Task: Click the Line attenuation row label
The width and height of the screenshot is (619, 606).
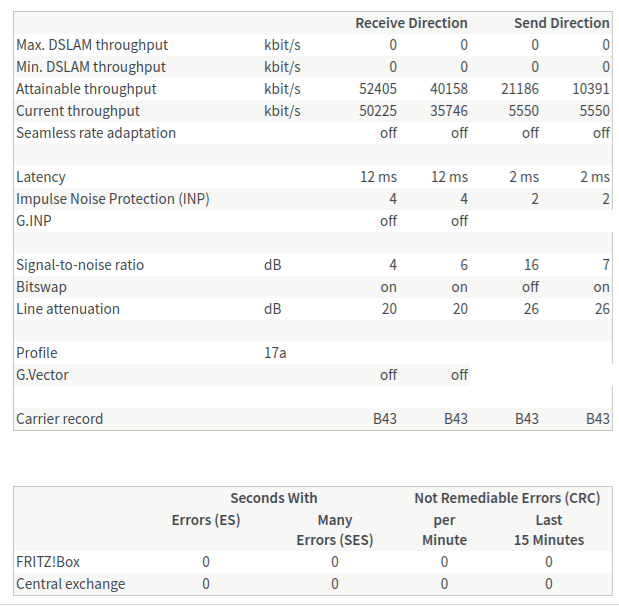Action: pyautogui.click(x=68, y=309)
